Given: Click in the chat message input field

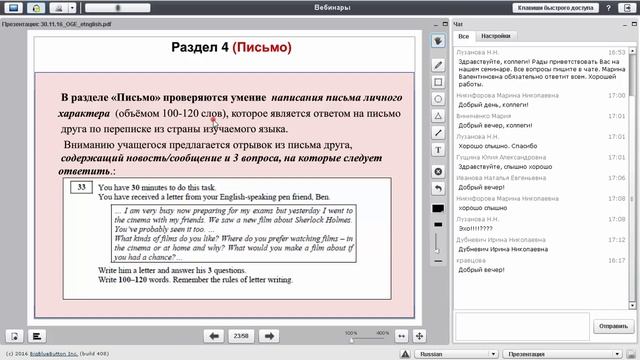Looking at the screenshot, I should click(x=522, y=326).
